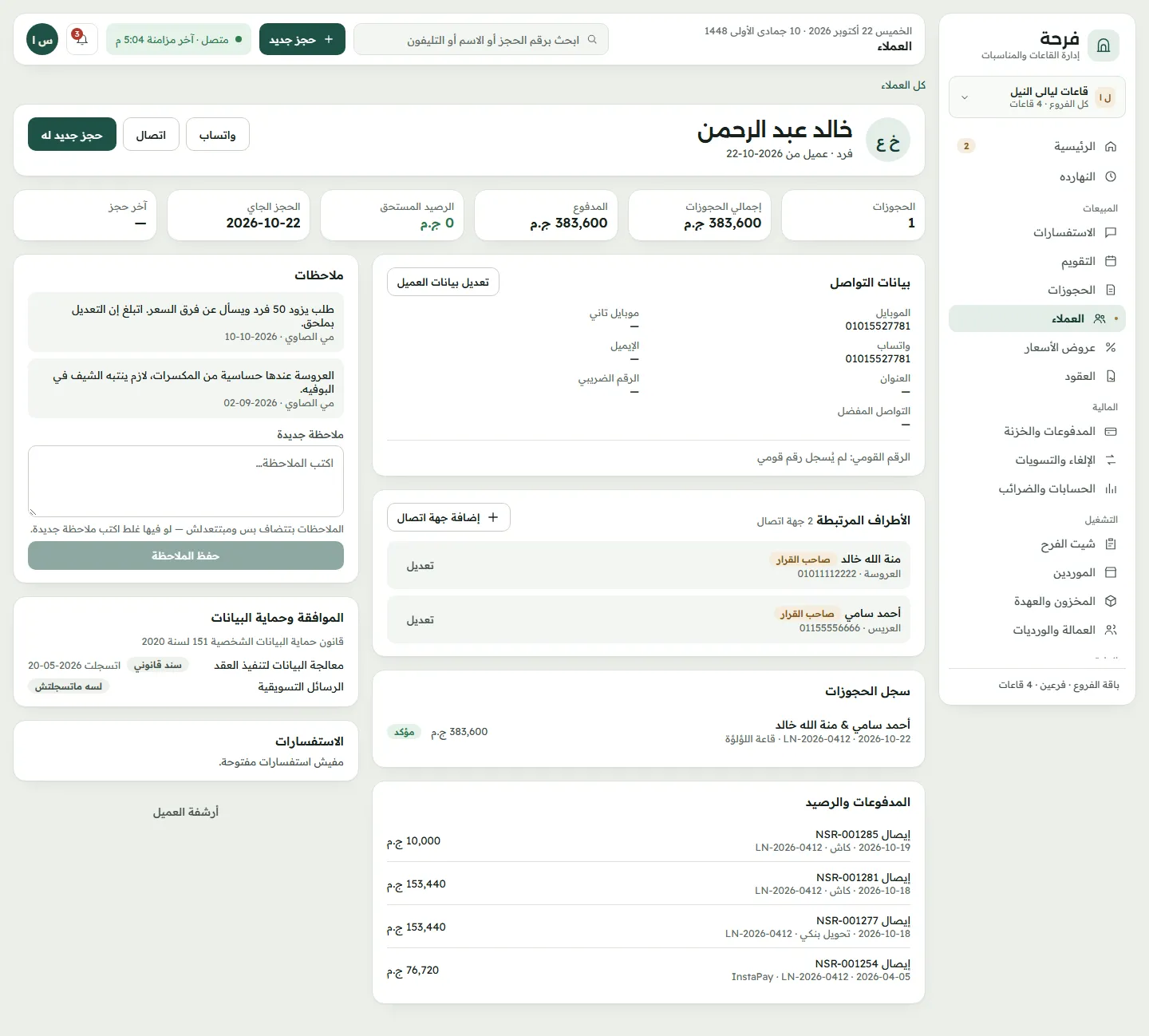The width and height of the screenshot is (1149, 1036).
Task: Click the شيت الفرح clipboard icon
Action: [1111, 544]
